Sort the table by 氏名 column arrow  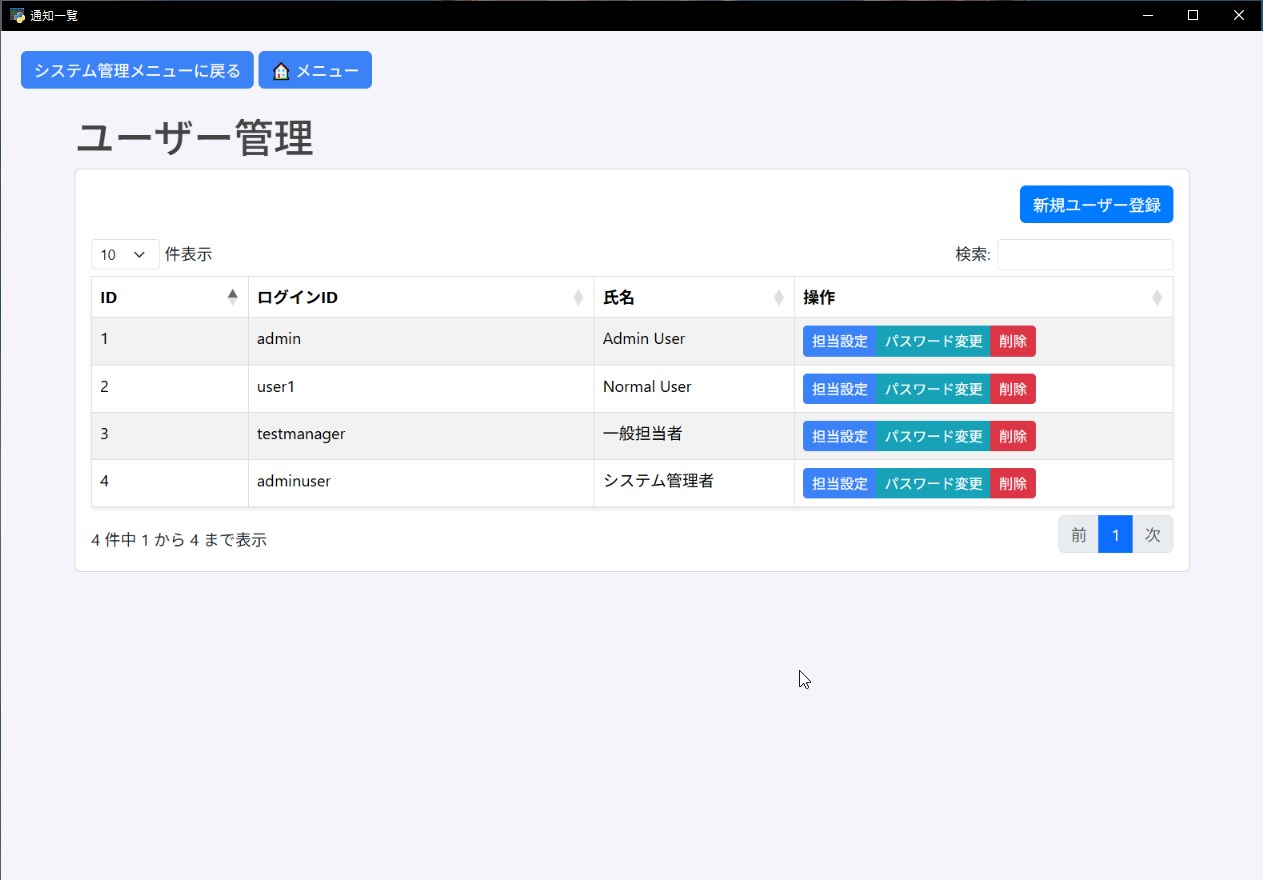pos(778,297)
